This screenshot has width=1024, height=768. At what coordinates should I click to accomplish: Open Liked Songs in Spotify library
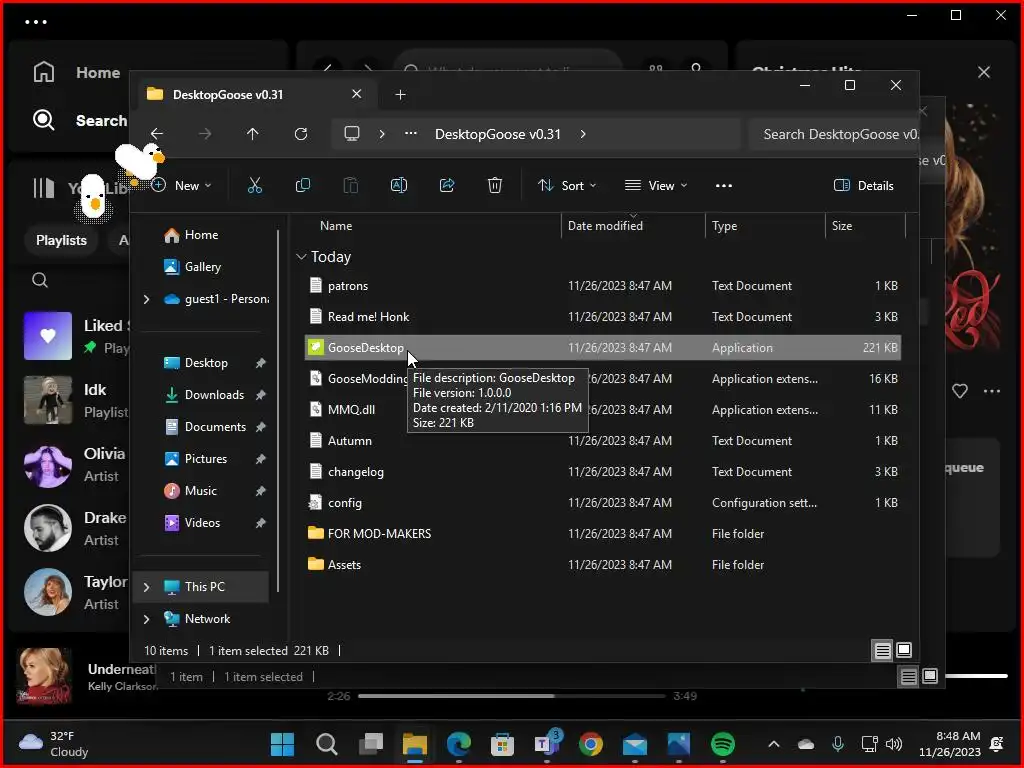(x=75, y=336)
